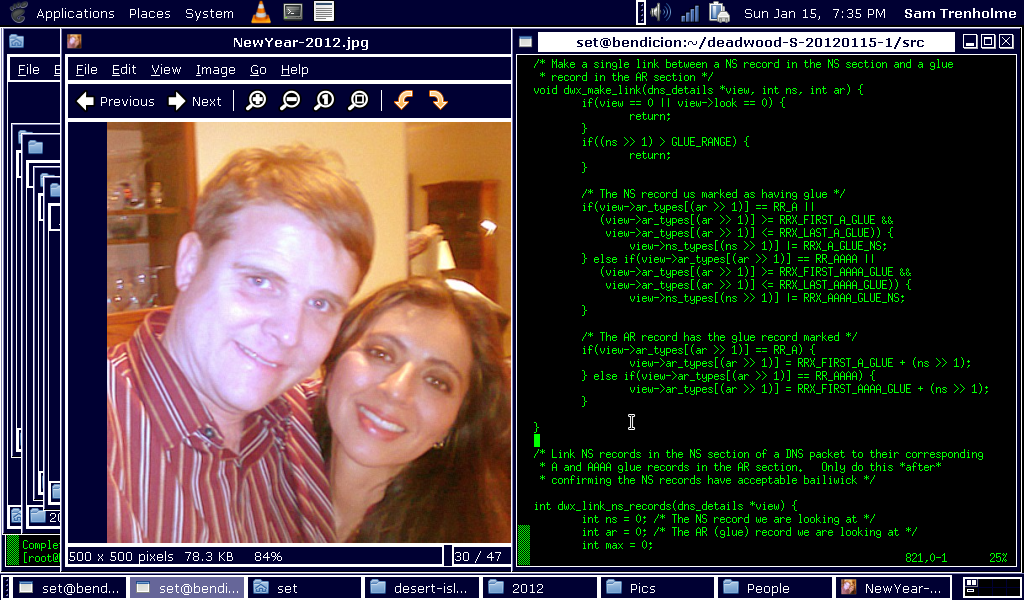Open the Go menu in viewer
Image resolution: width=1024 pixels, height=600 pixels.
258,70
